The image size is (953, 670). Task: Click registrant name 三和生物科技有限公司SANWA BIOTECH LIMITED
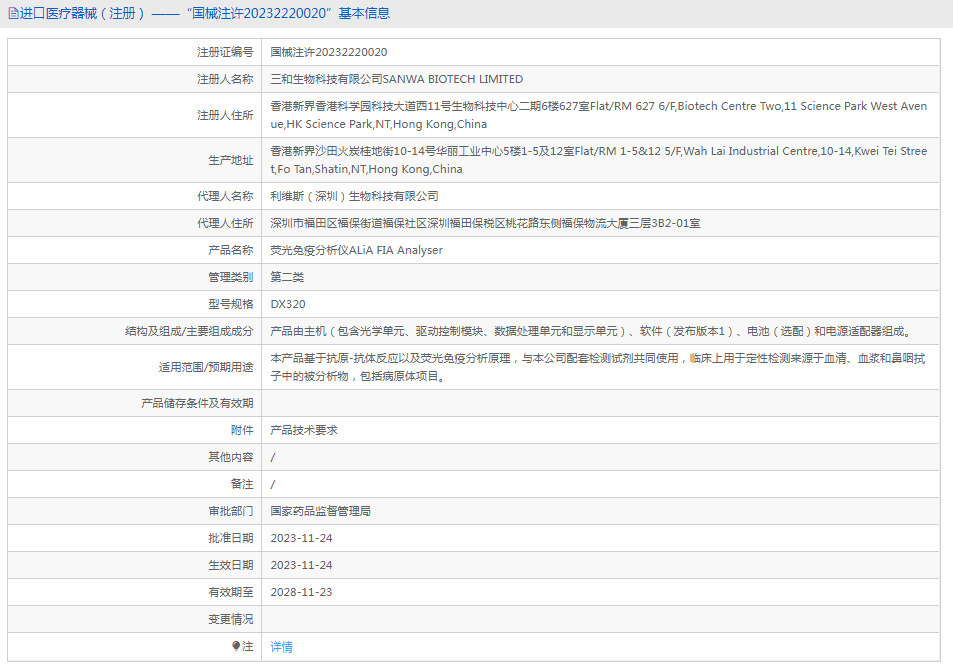[397, 79]
